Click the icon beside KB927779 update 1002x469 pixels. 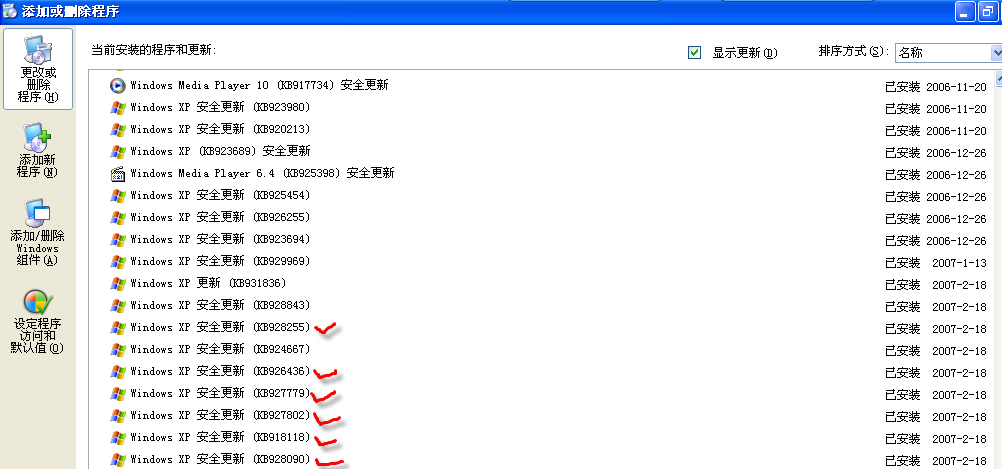pos(118,394)
